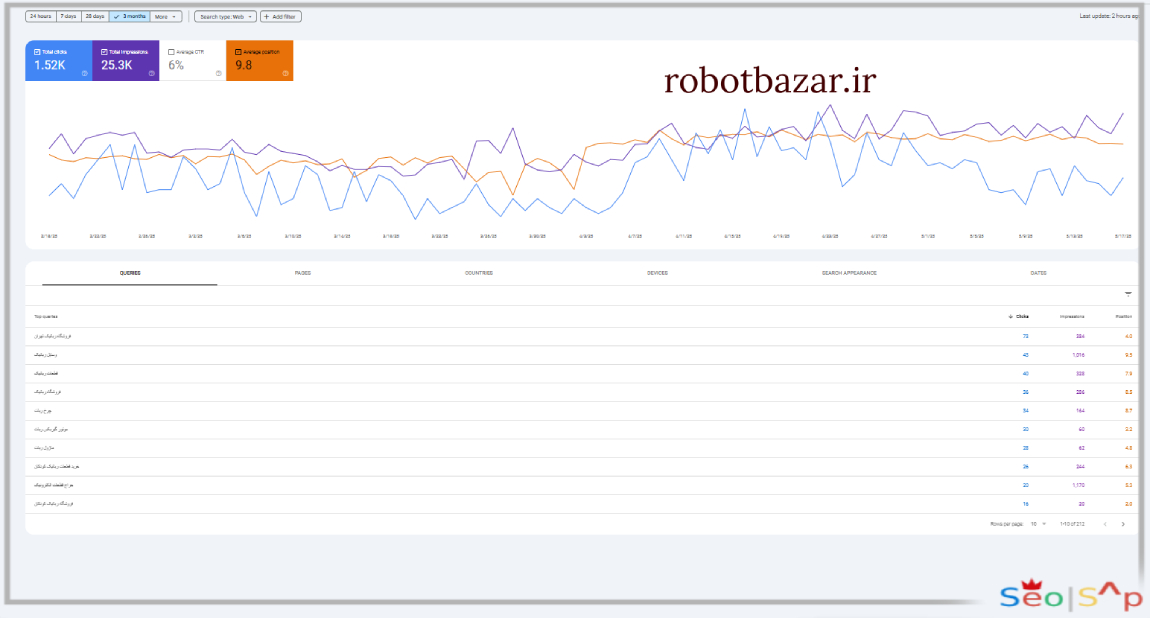Click the 1.52K total clicks value
The width and height of the screenshot is (1150, 618).
point(50,65)
